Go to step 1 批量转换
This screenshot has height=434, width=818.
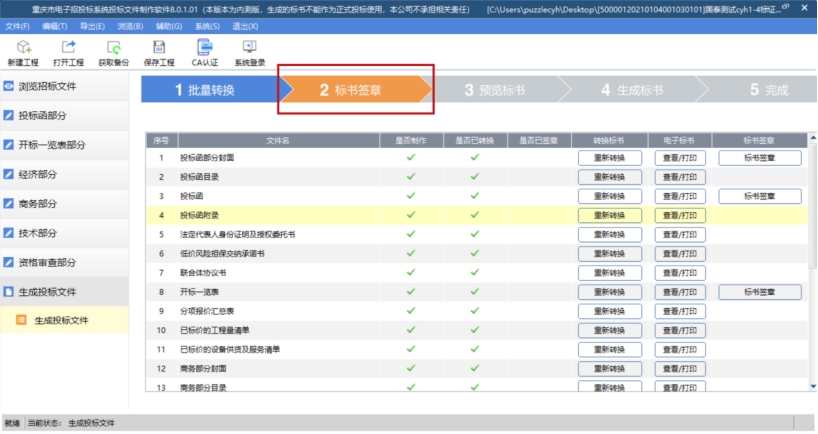pyautogui.click(x=205, y=90)
